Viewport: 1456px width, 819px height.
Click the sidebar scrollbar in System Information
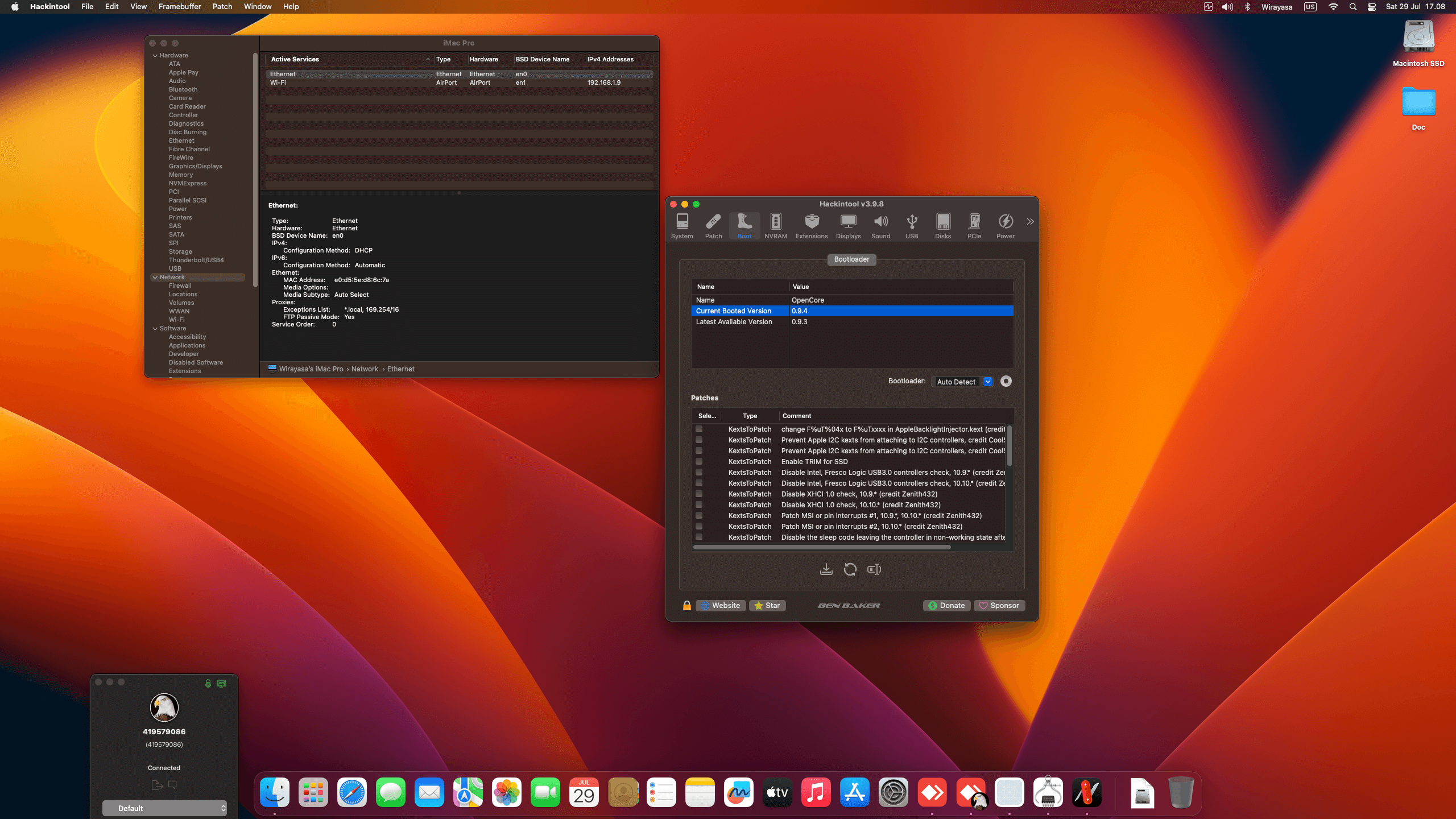255,171
